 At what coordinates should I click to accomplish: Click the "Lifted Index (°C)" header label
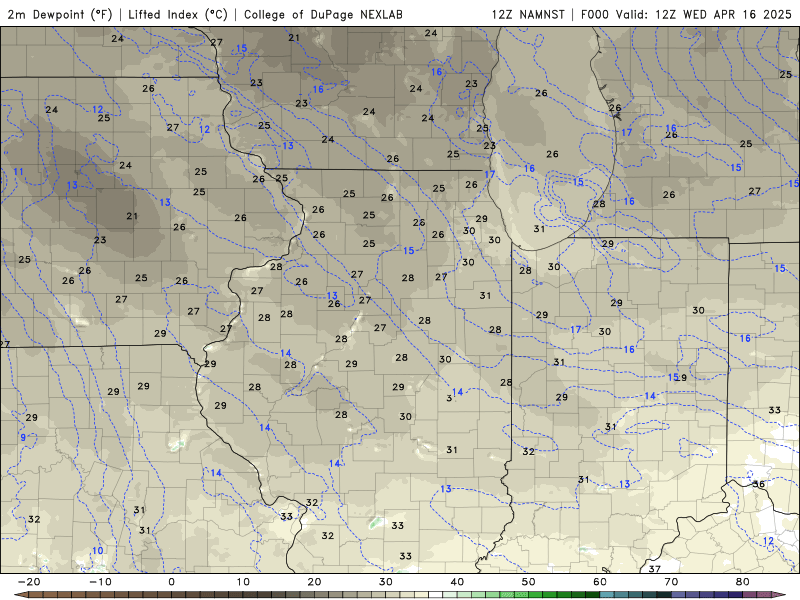point(178,14)
